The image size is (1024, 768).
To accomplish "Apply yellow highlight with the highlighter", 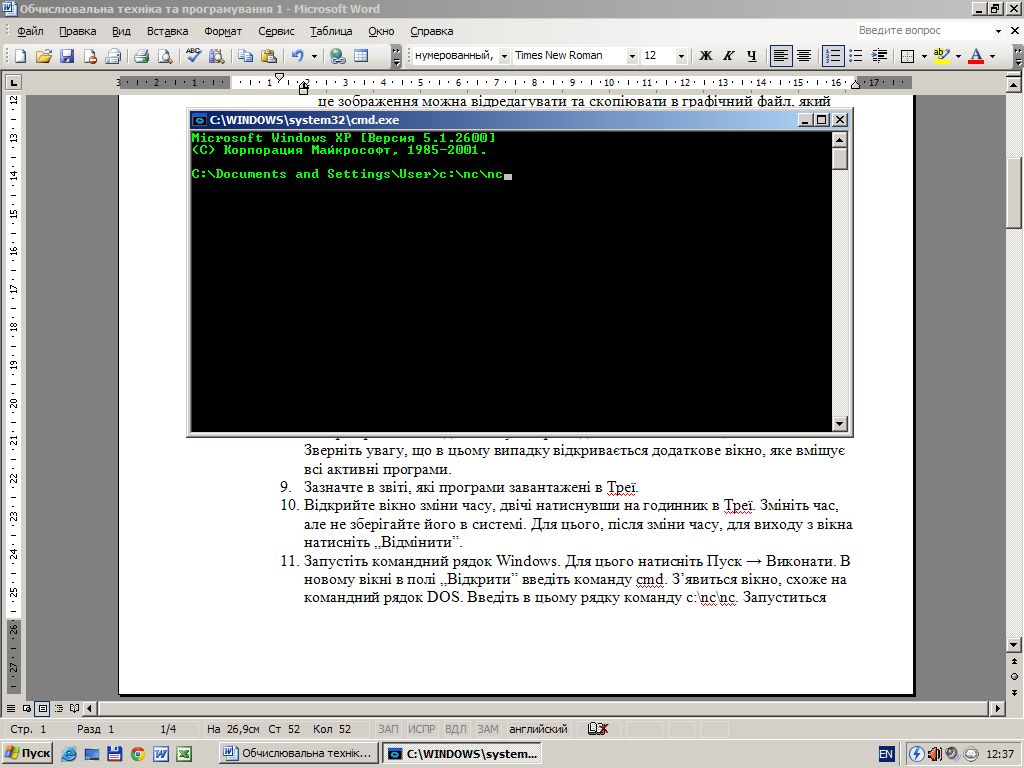I will tap(941, 56).
